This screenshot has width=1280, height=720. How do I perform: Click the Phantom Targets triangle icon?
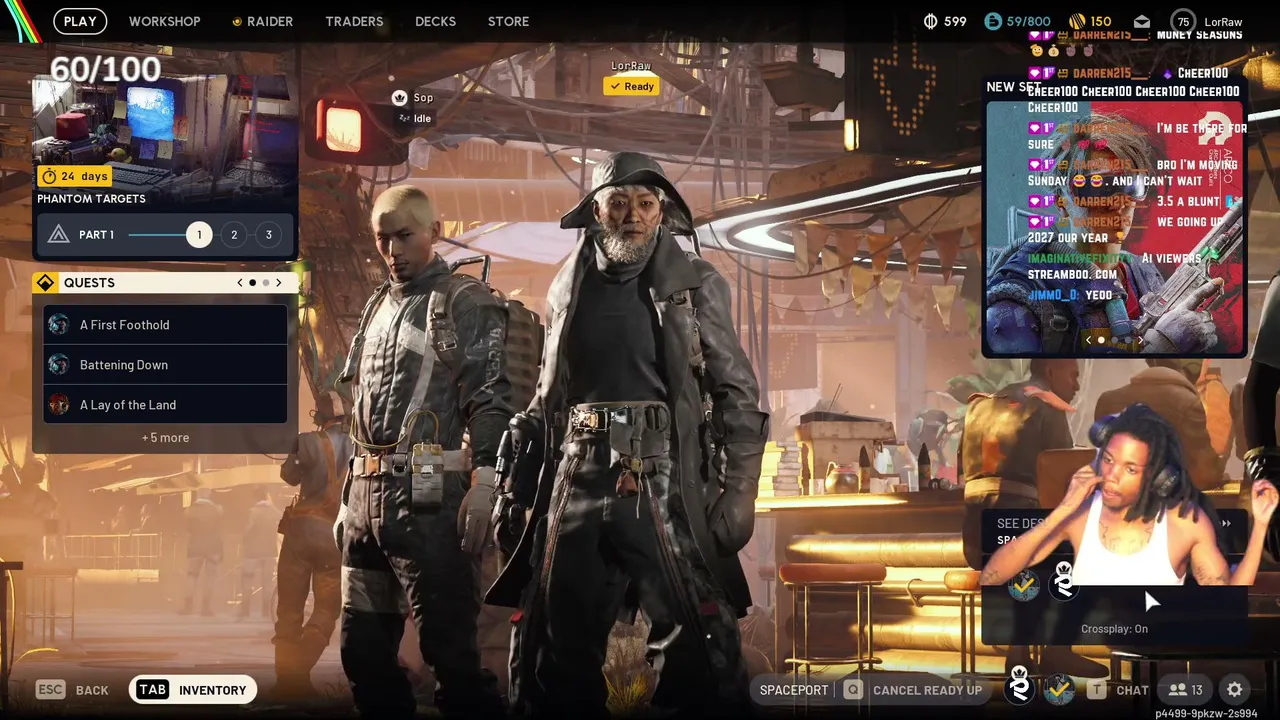point(58,234)
